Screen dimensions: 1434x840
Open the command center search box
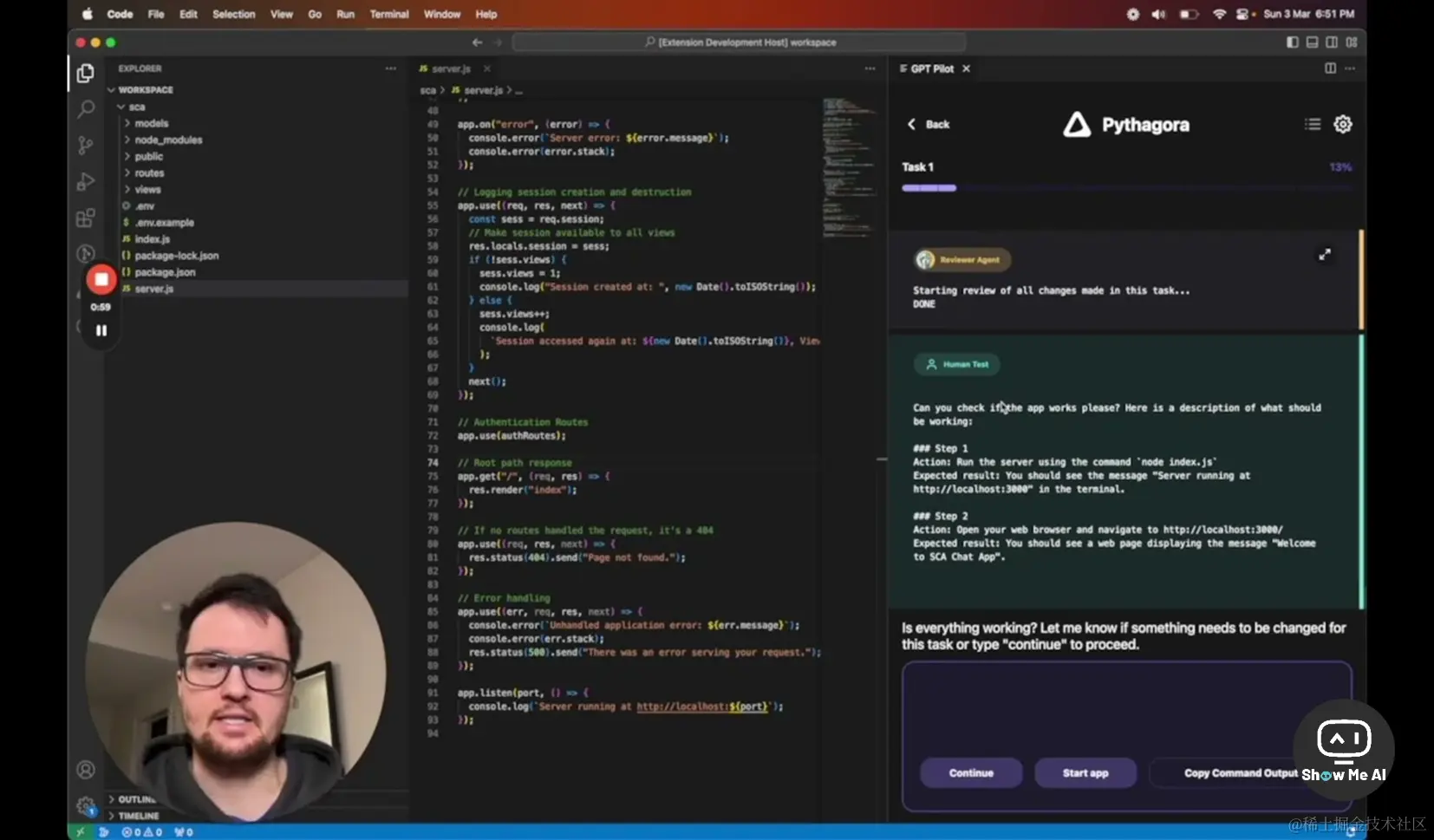[739, 42]
